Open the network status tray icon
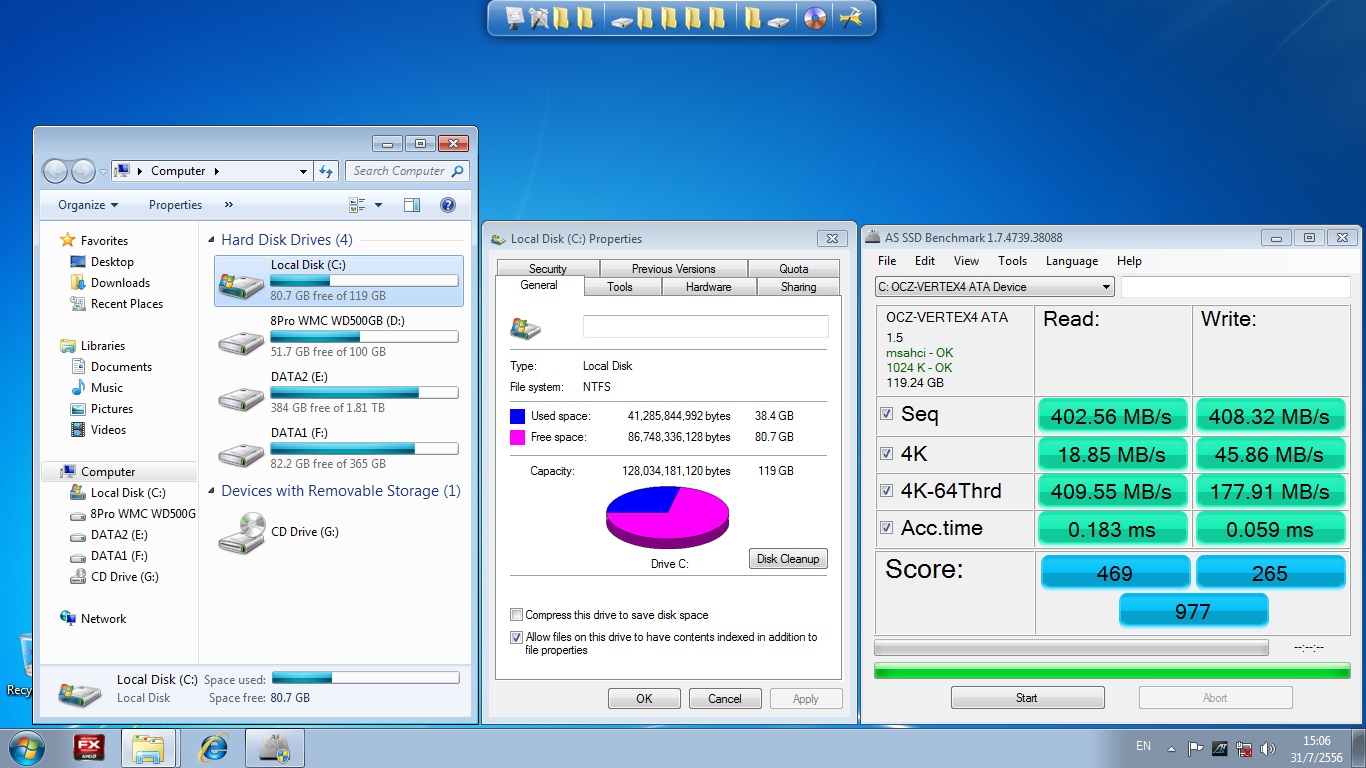The width and height of the screenshot is (1366, 768). coord(1244,748)
